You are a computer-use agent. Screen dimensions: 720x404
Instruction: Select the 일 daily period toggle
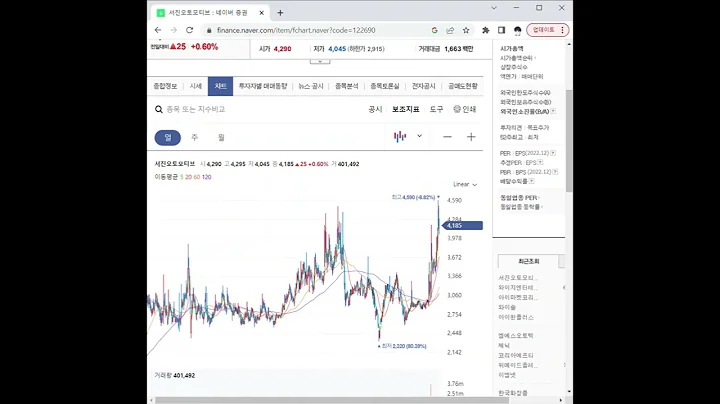(x=168, y=137)
